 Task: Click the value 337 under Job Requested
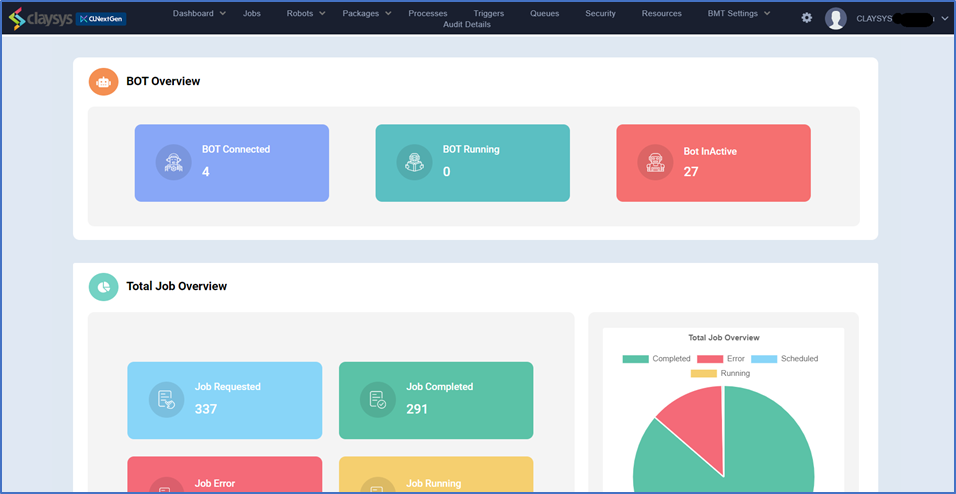point(206,409)
